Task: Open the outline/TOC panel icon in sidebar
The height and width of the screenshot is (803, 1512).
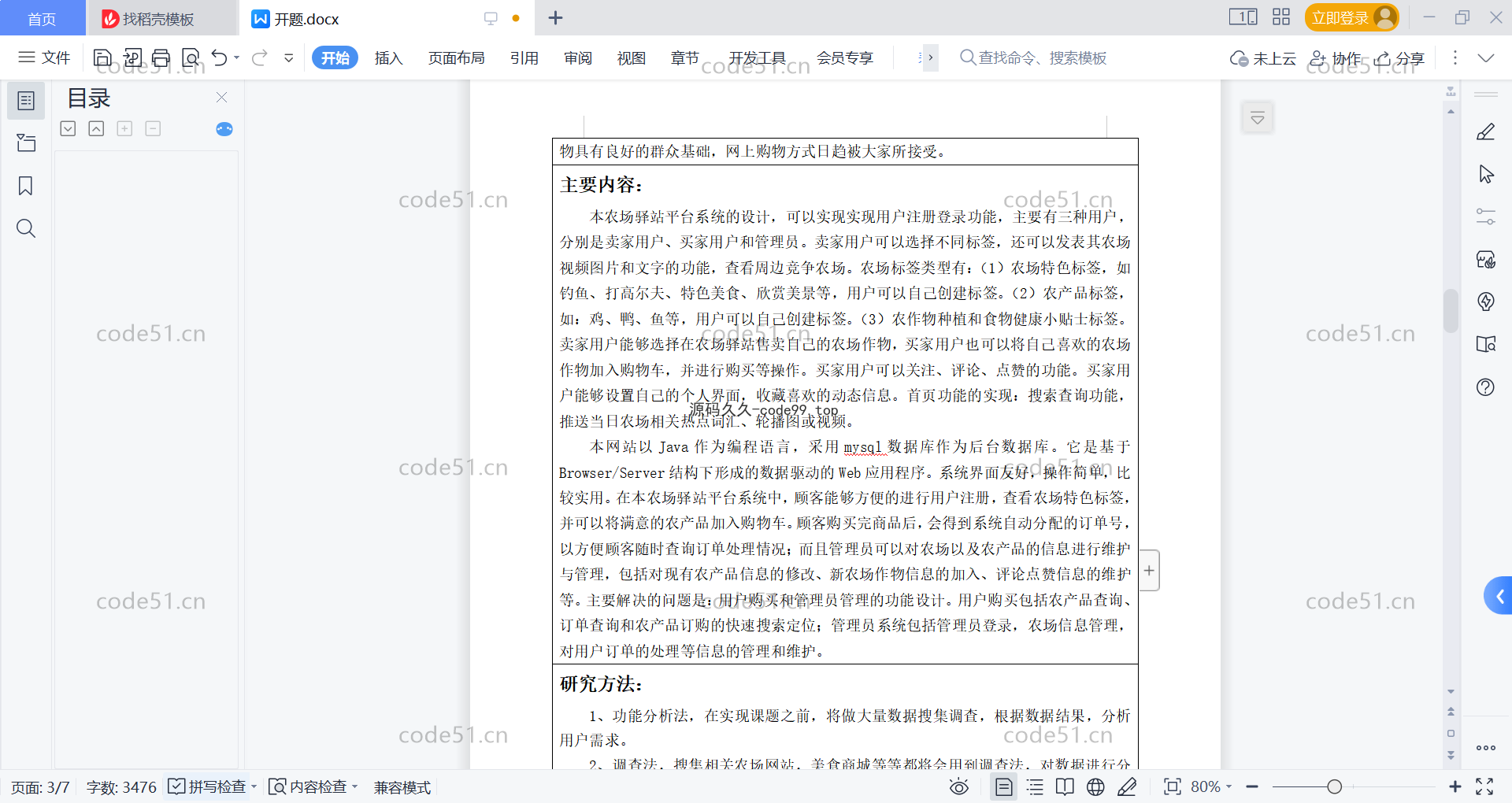Action: click(x=26, y=101)
